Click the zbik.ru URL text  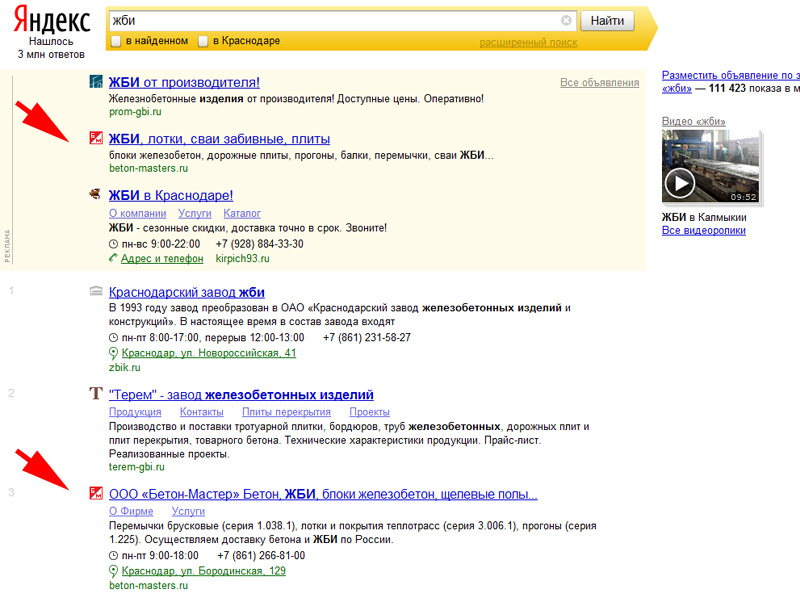click(124, 367)
